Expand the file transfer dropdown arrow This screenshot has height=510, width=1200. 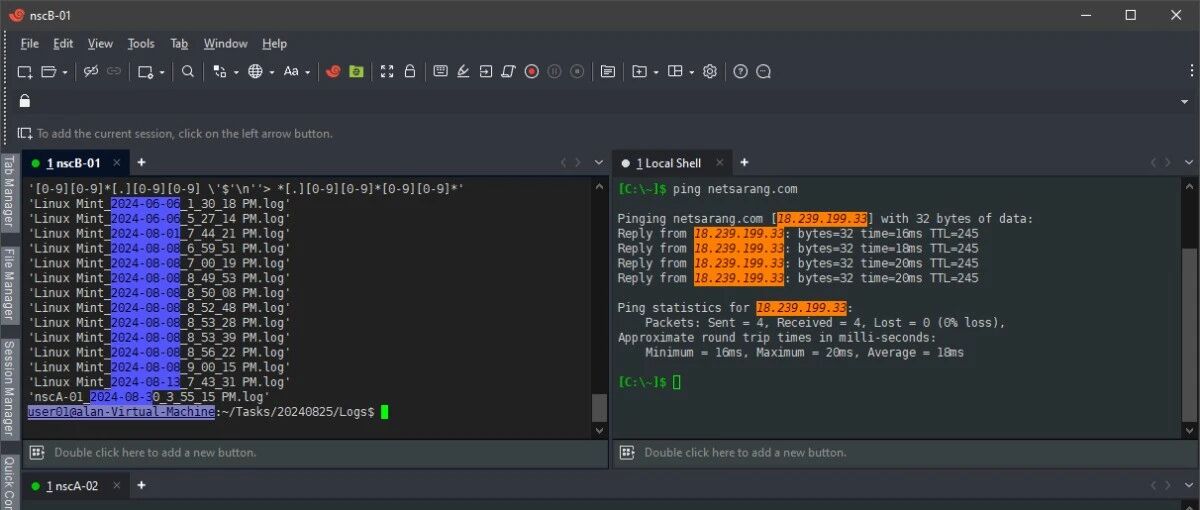tap(237, 72)
